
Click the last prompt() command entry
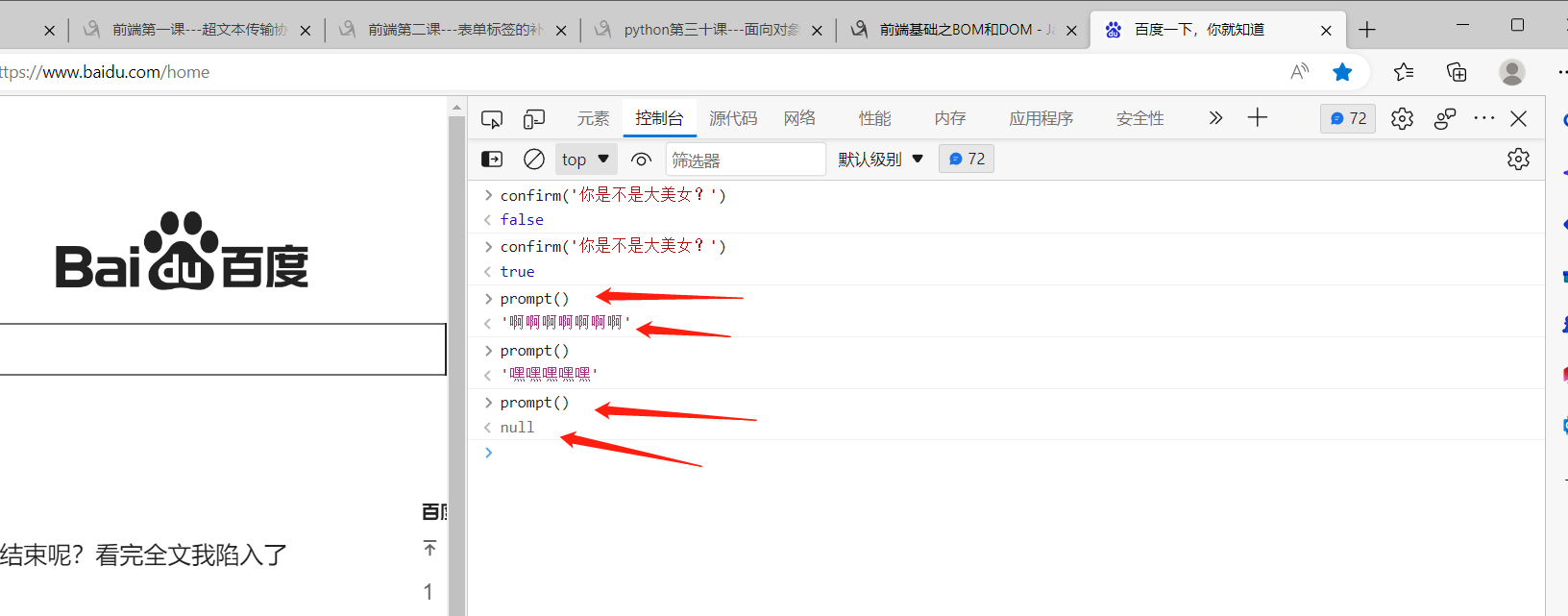[x=534, y=403]
